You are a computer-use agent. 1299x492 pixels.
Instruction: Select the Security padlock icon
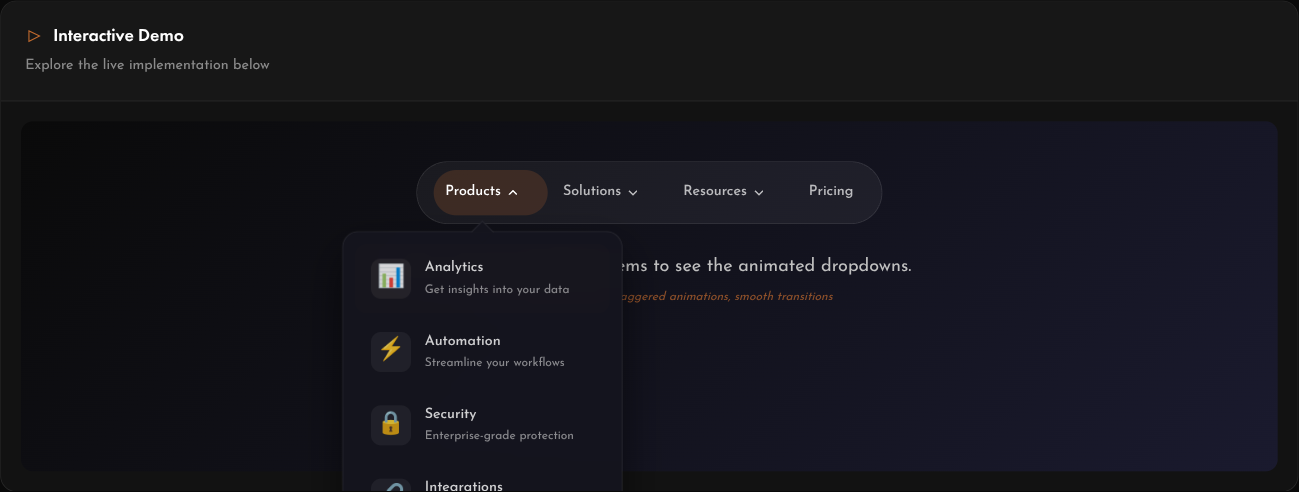(391, 425)
